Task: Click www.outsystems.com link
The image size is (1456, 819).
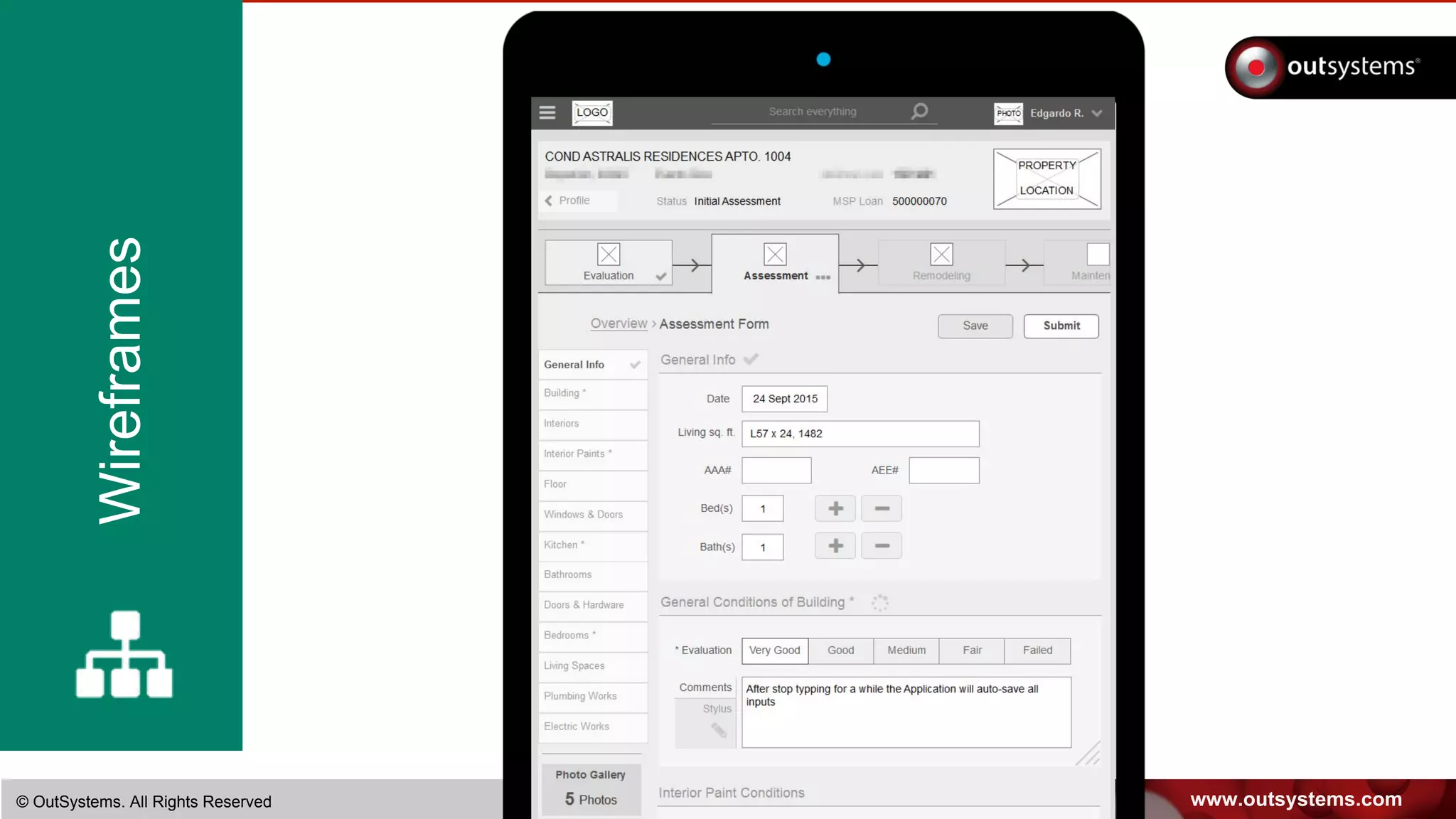Action: click(1296, 800)
